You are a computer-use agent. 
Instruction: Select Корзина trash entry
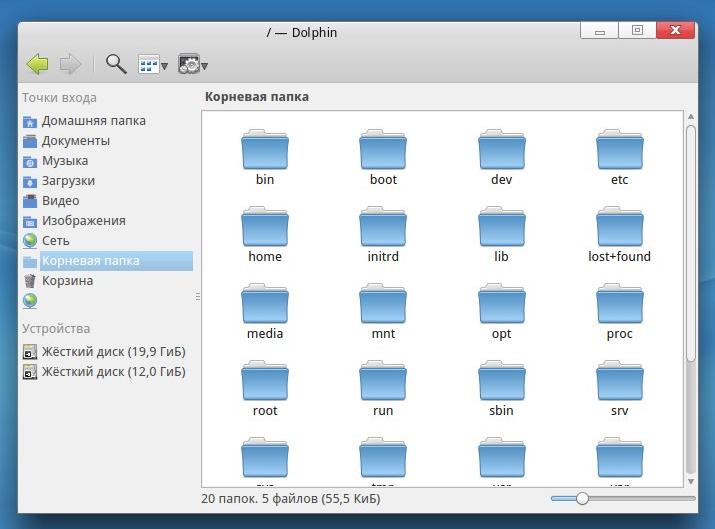tap(67, 281)
